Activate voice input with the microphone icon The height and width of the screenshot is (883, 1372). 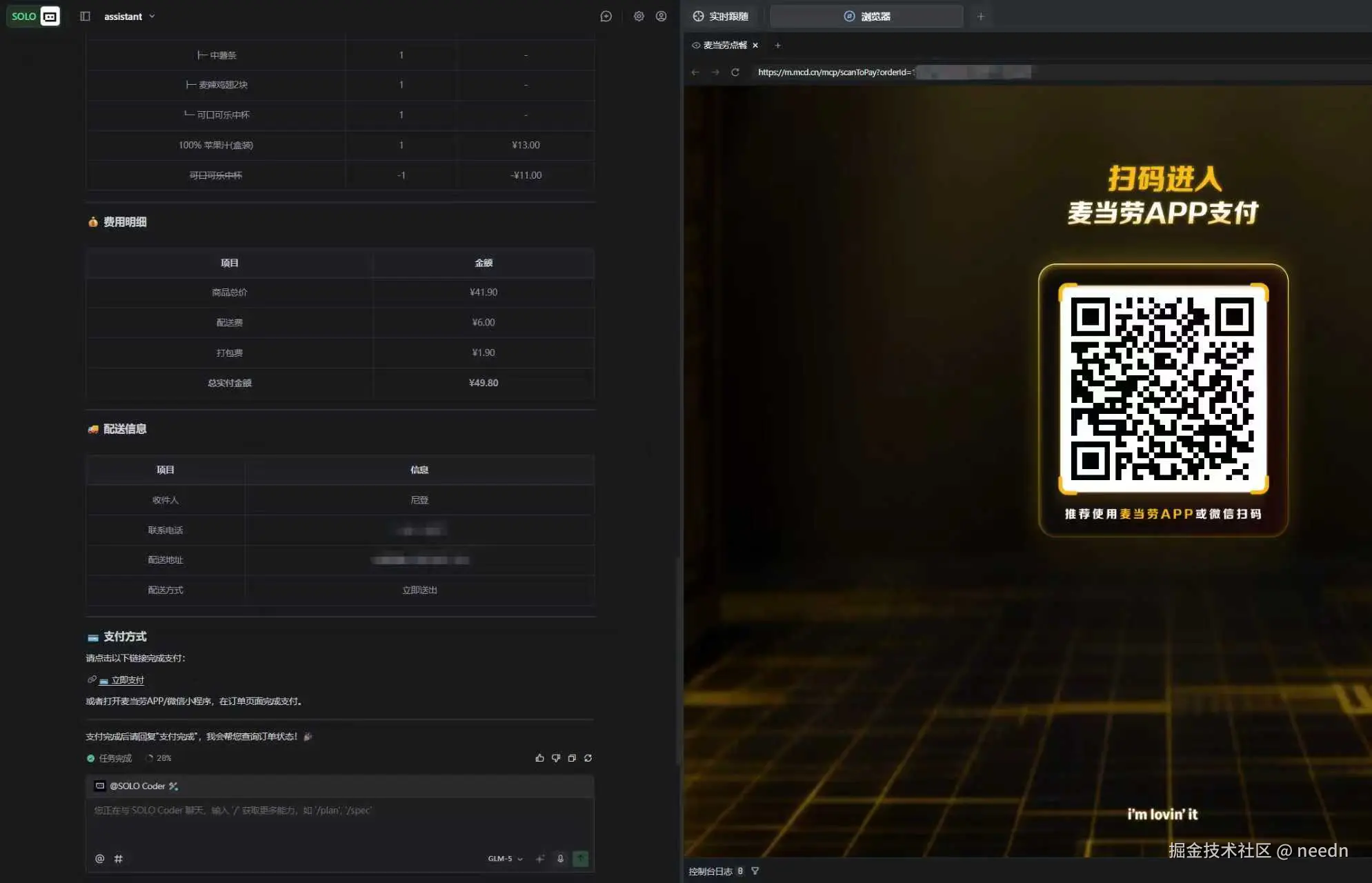pyautogui.click(x=560, y=858)
